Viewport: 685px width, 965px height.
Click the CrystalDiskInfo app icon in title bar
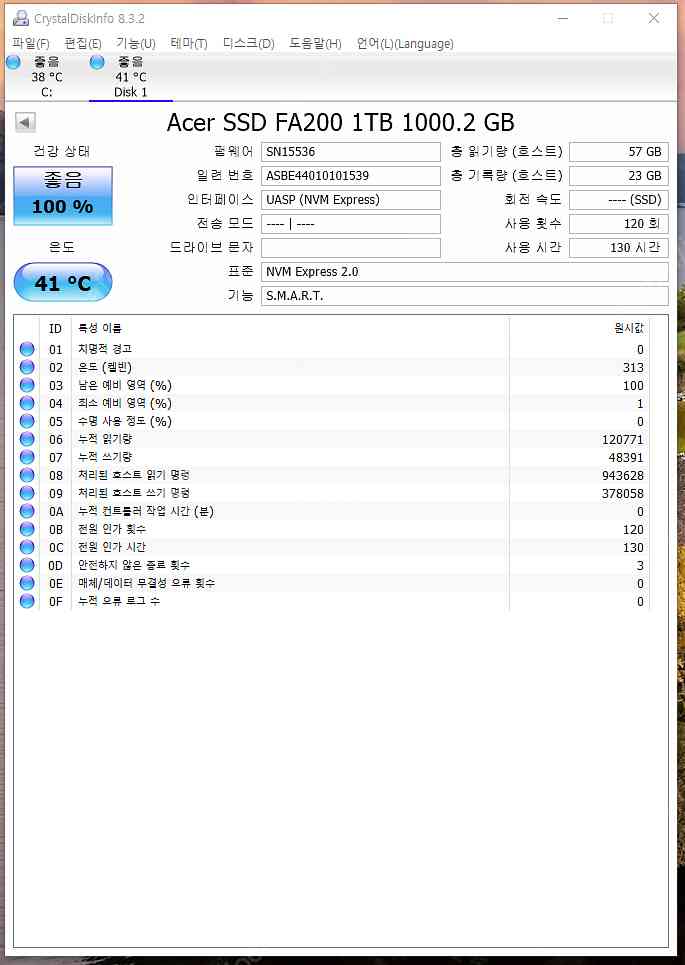21,18
